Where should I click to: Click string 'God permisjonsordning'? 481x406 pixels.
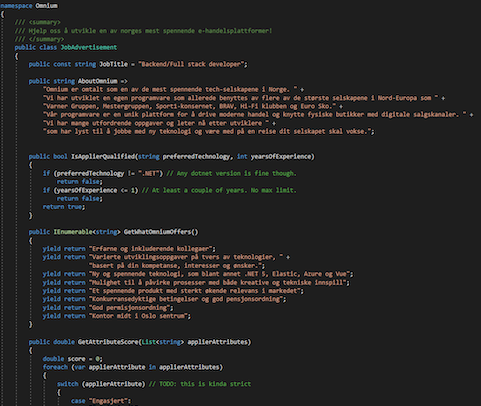coord(129,307)
